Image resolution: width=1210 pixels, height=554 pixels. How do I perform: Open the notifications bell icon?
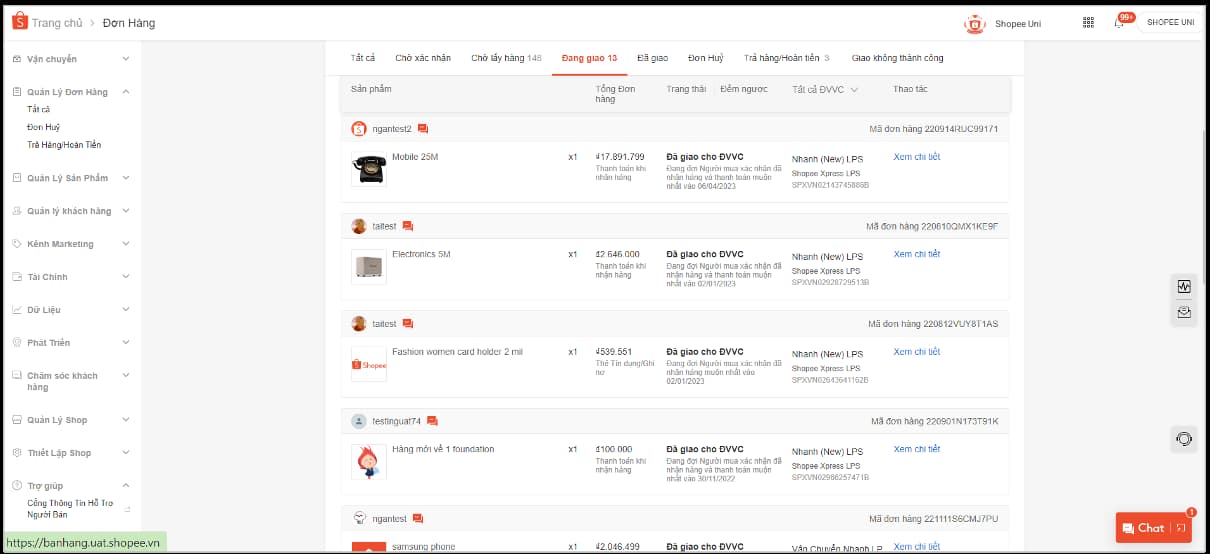pos(1119,23)
